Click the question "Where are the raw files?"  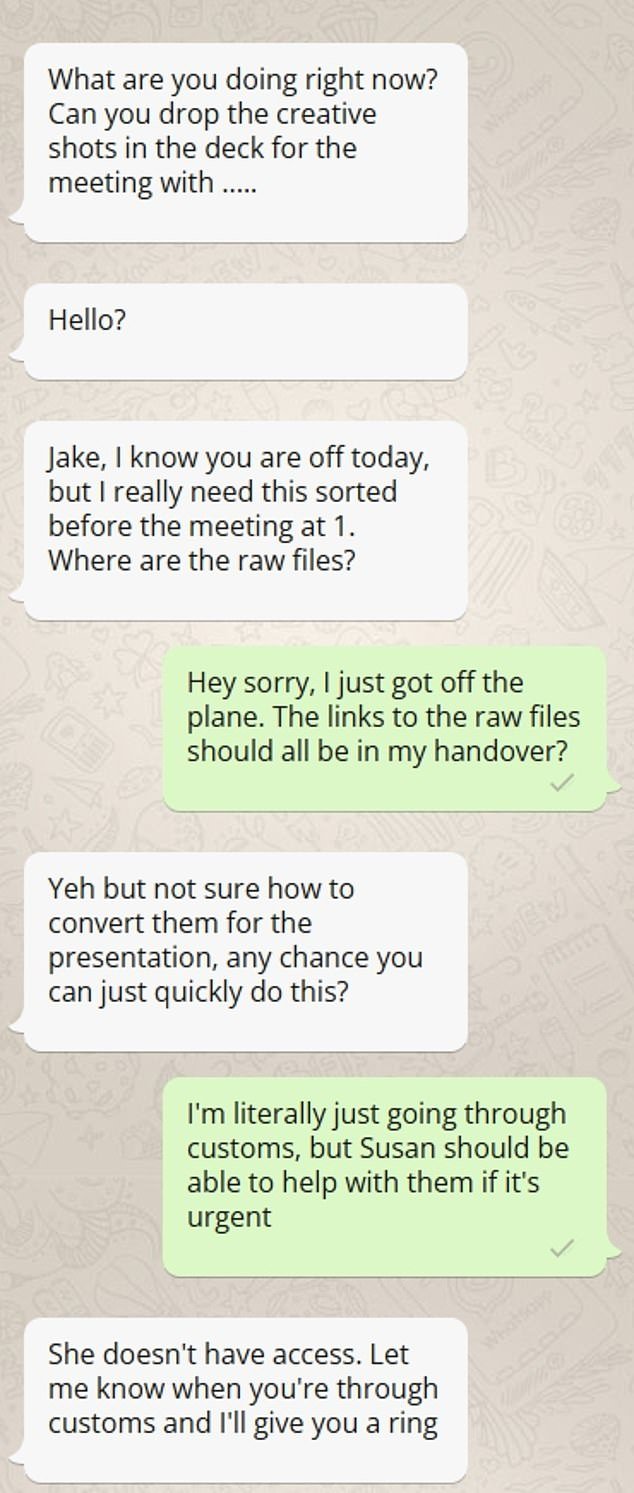pos(202,560)
